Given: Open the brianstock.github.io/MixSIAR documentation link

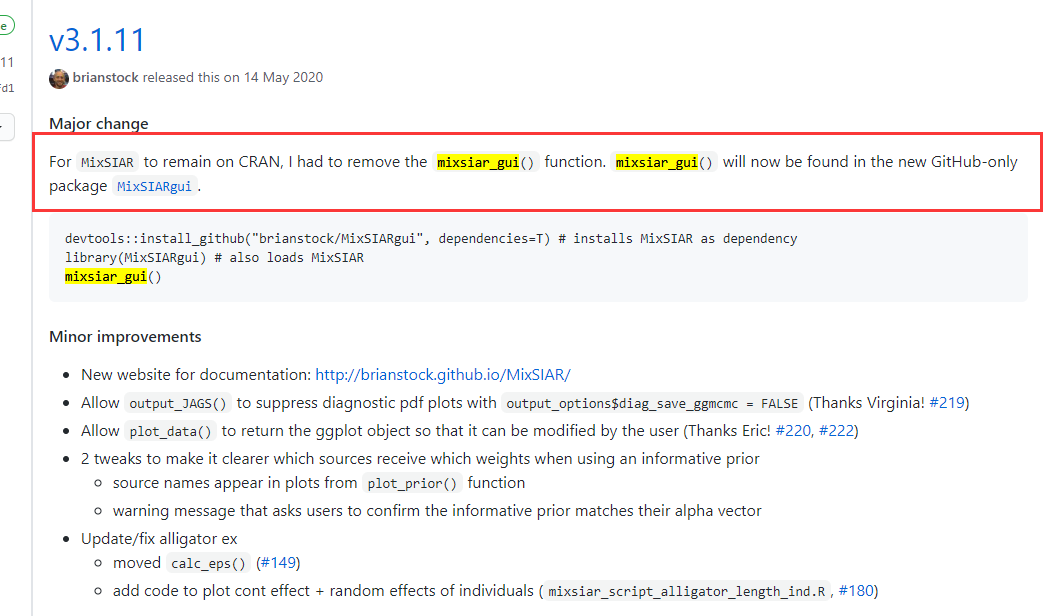Looking at the screenshot, I should pos(442,375).
